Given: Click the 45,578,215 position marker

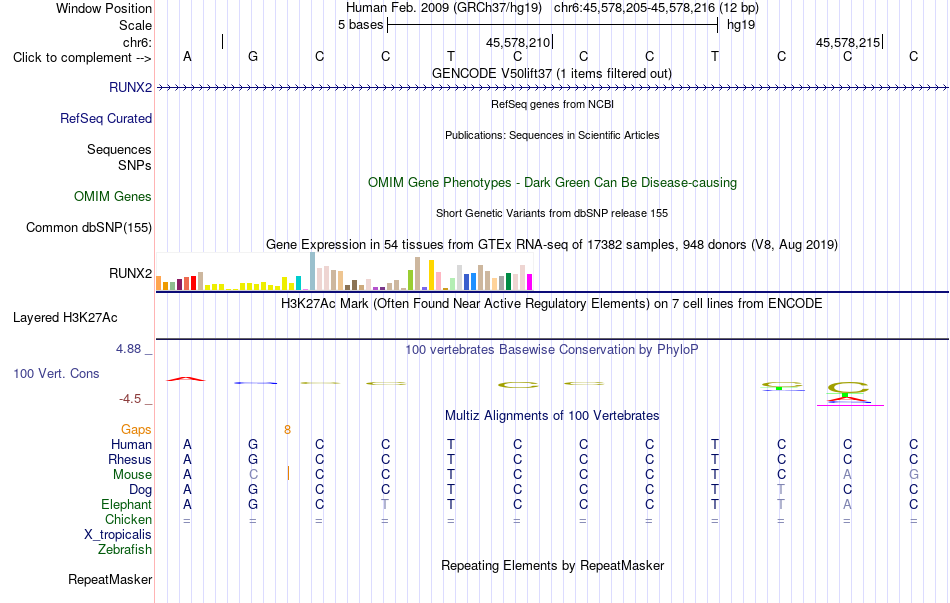Looking at the screenshot, I should pos(848,42).
